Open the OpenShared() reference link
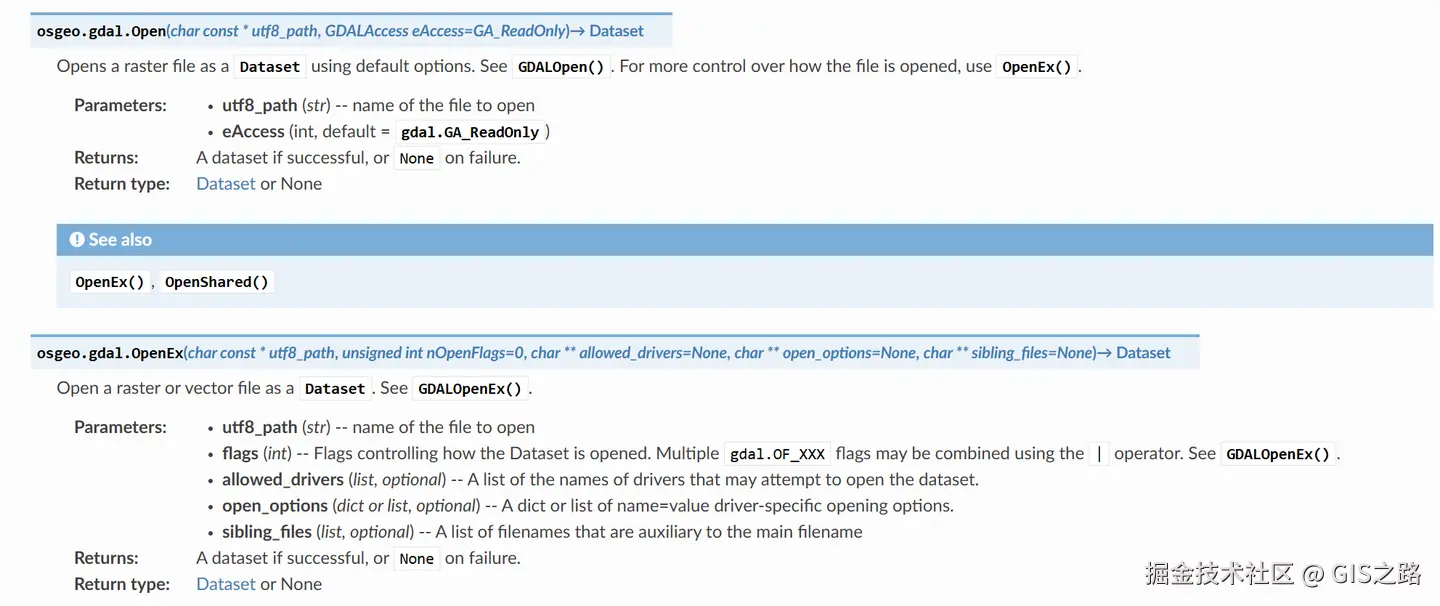Viewport: 1440px width, 606px height. pyautogui.click(x=217, y=282)
